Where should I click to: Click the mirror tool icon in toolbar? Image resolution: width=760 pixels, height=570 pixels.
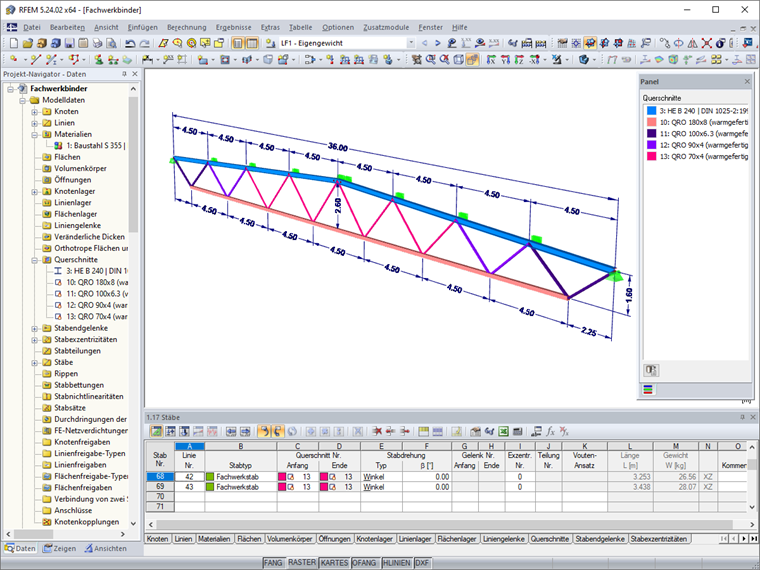[x=693, y=43]
